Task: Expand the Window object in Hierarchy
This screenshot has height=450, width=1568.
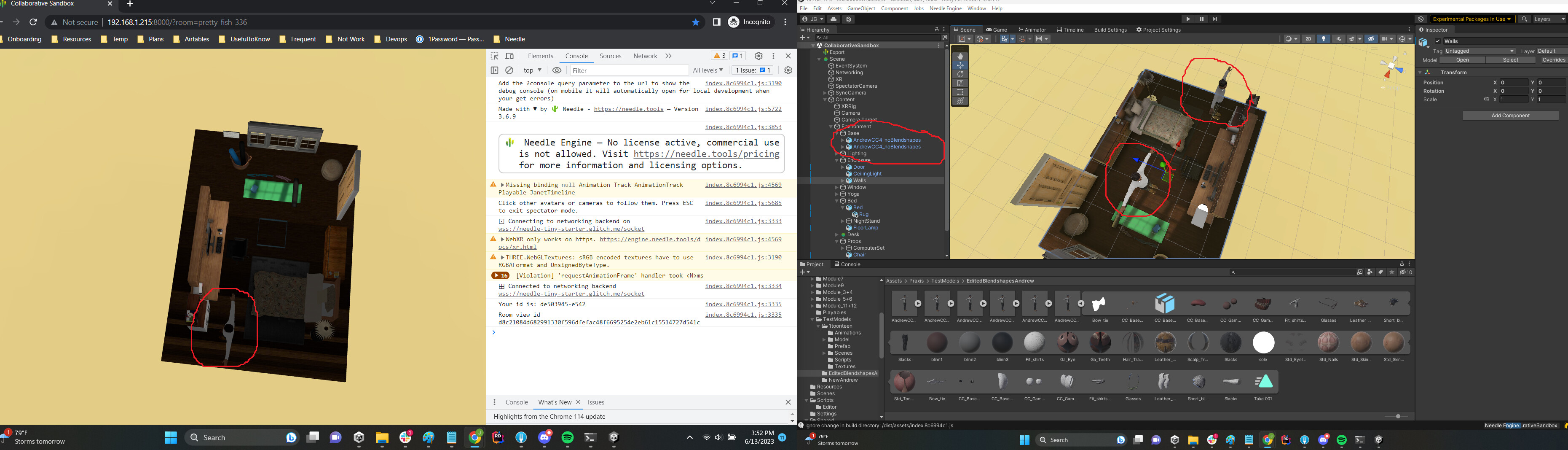Action: [837, 188]
